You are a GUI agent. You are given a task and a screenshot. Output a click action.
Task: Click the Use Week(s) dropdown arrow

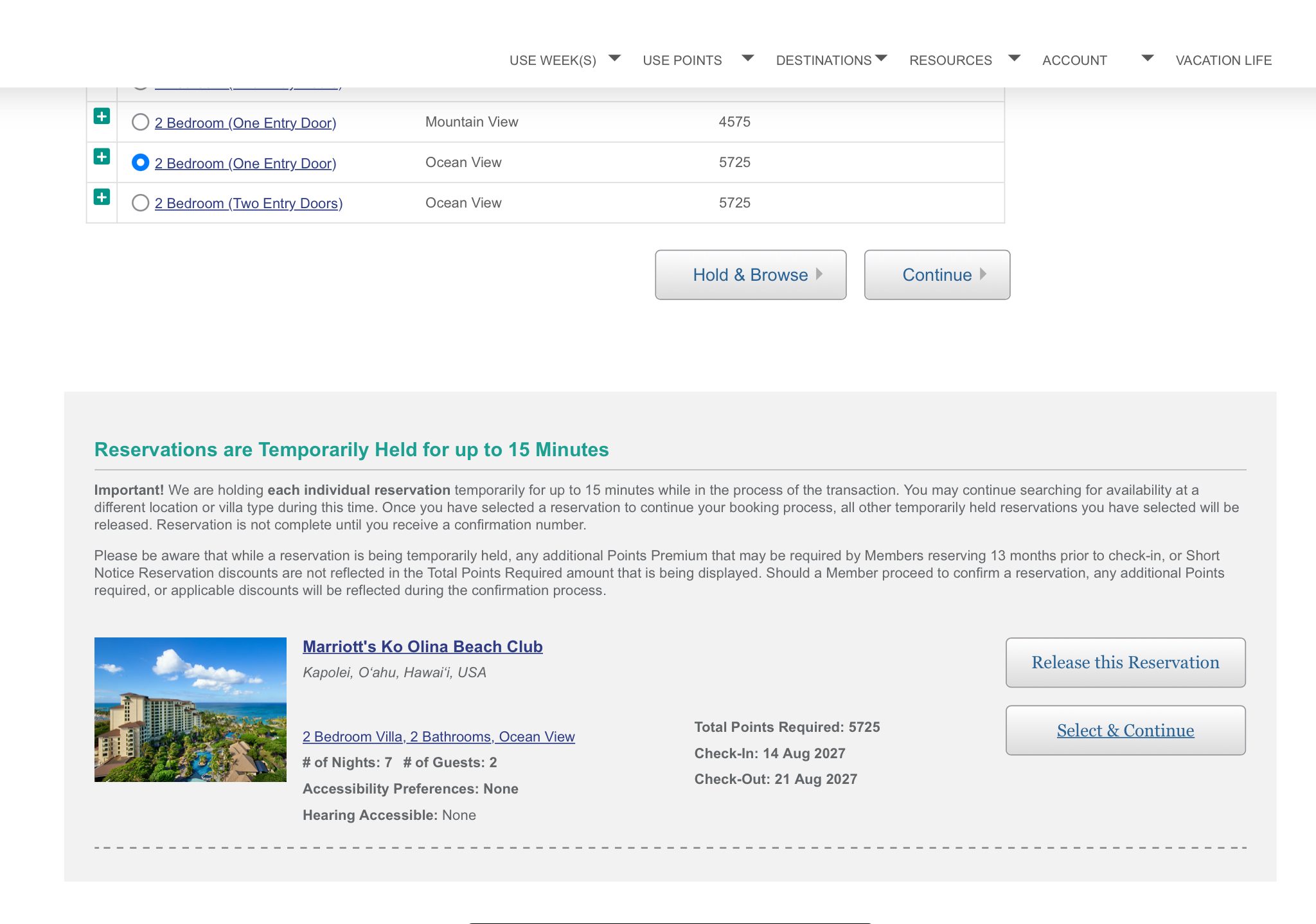615,58
